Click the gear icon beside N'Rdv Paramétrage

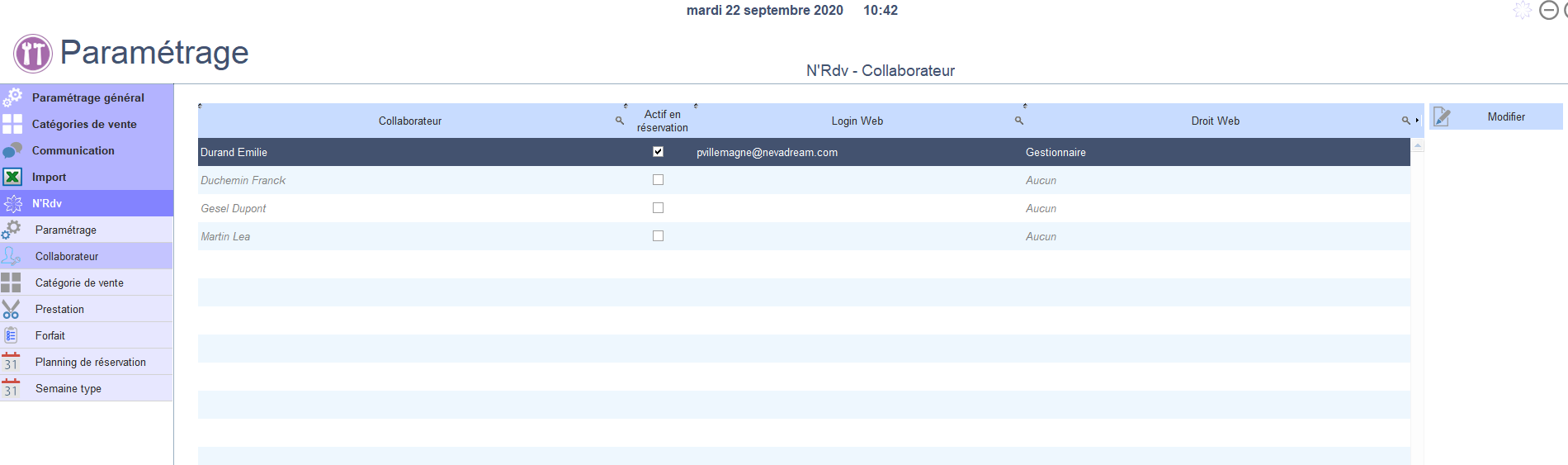pyautogui.click(x=12, y=230)
